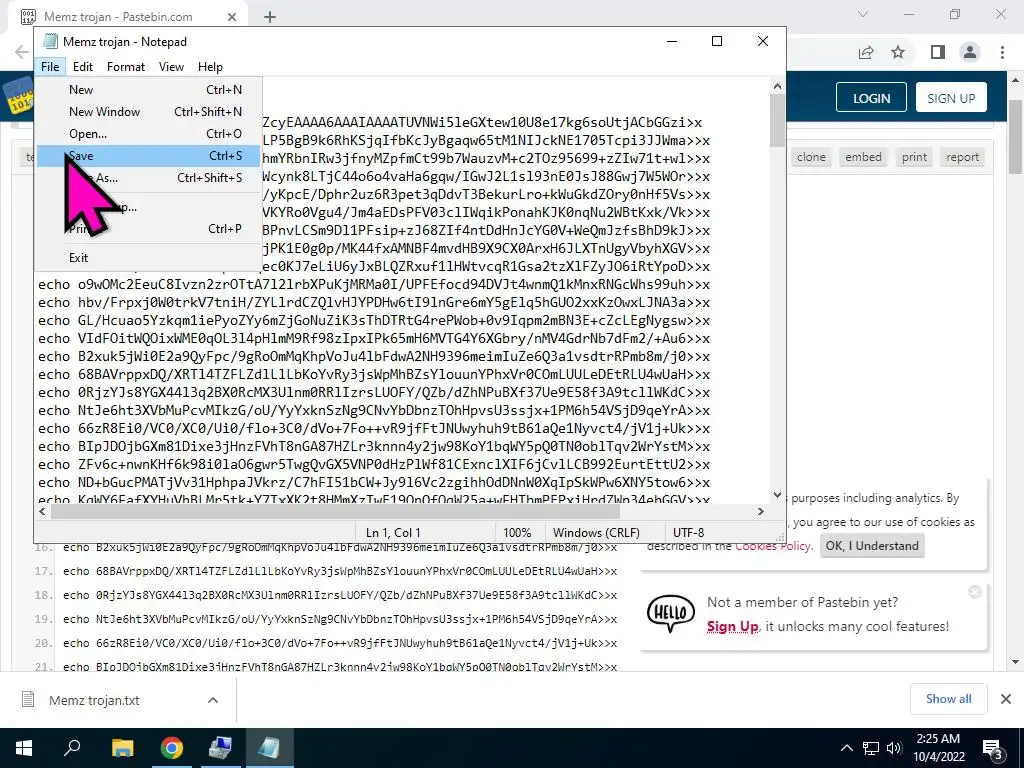This screenshot has width=1024, height=768.
Task: Click the print button on Pastebin
Action: (x=914, y=157)
